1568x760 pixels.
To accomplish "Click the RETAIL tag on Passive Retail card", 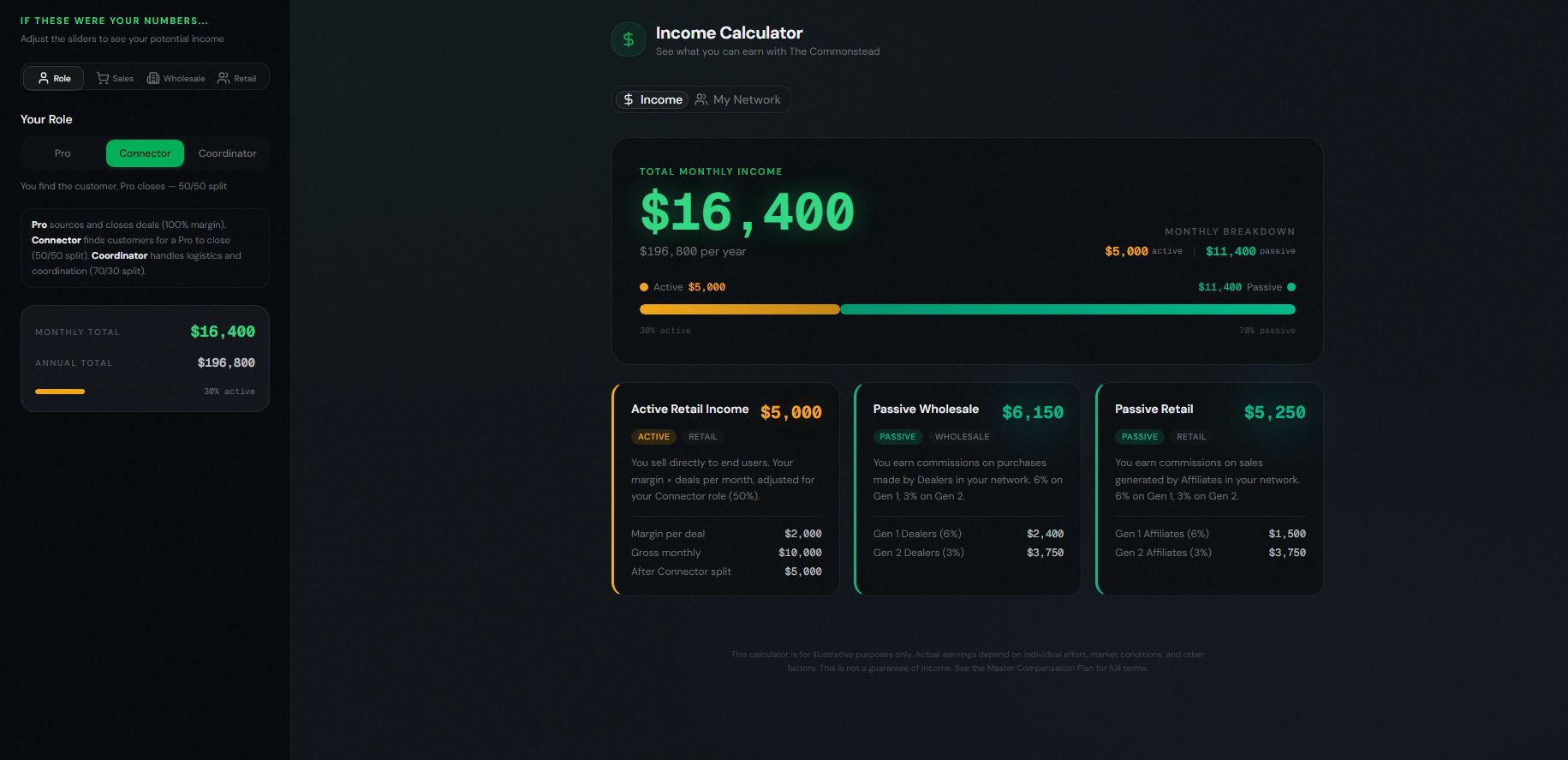I will (1191, 437).
